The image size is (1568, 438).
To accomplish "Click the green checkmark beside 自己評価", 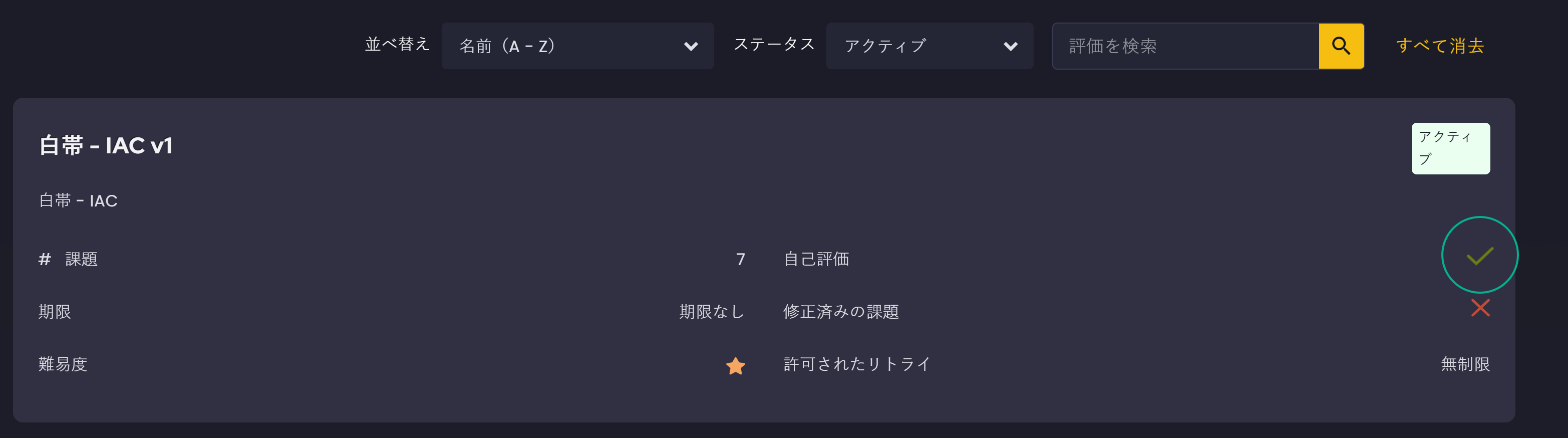I will tap(1480, 255).
